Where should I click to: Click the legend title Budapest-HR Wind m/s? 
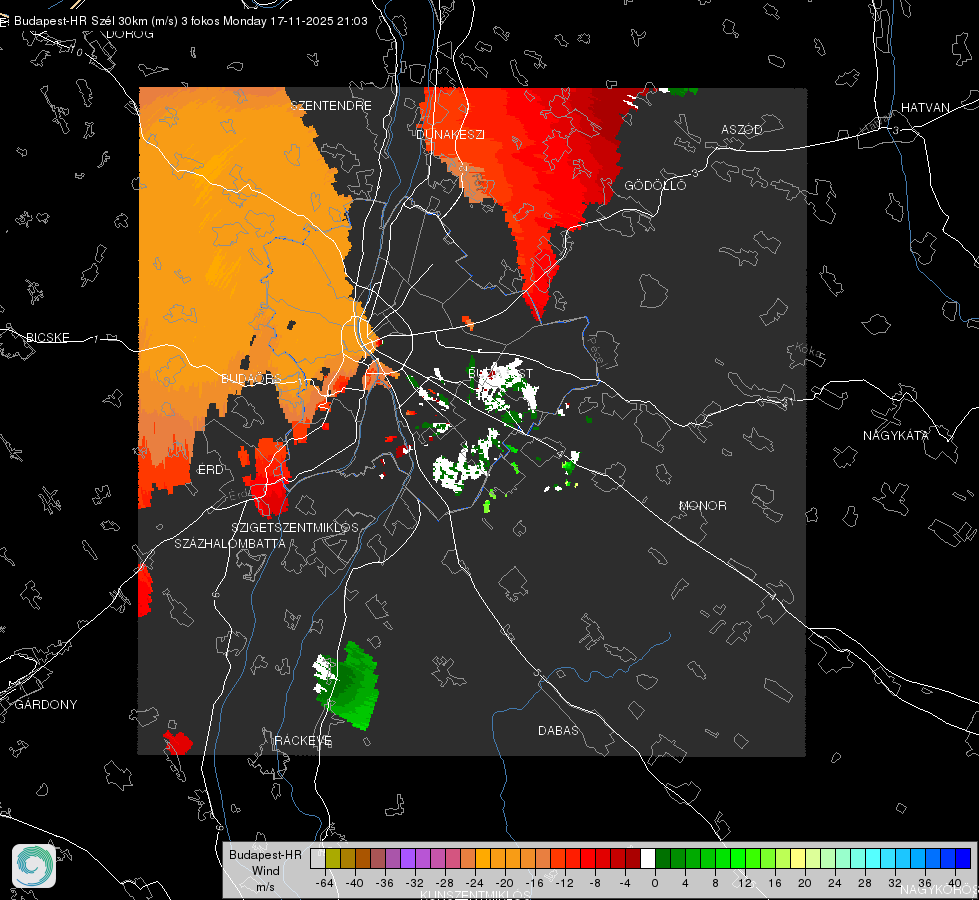point(265,870)
